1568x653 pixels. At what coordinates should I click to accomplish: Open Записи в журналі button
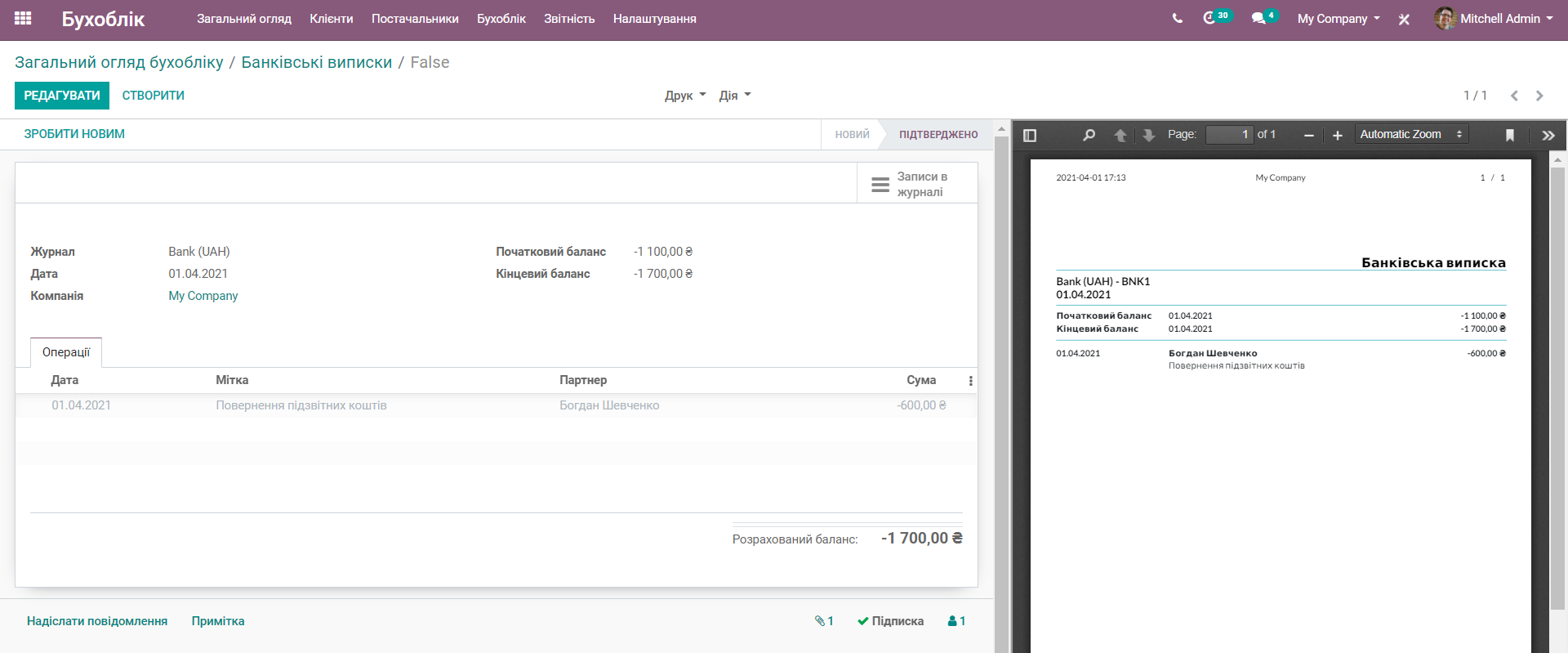917,183
